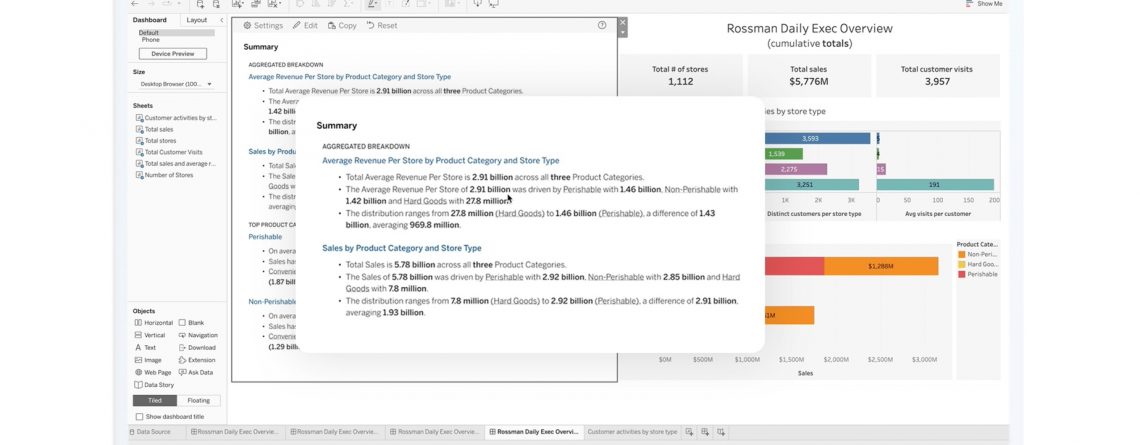Click the 'Total customer visits' card

[x=937, y=76]
